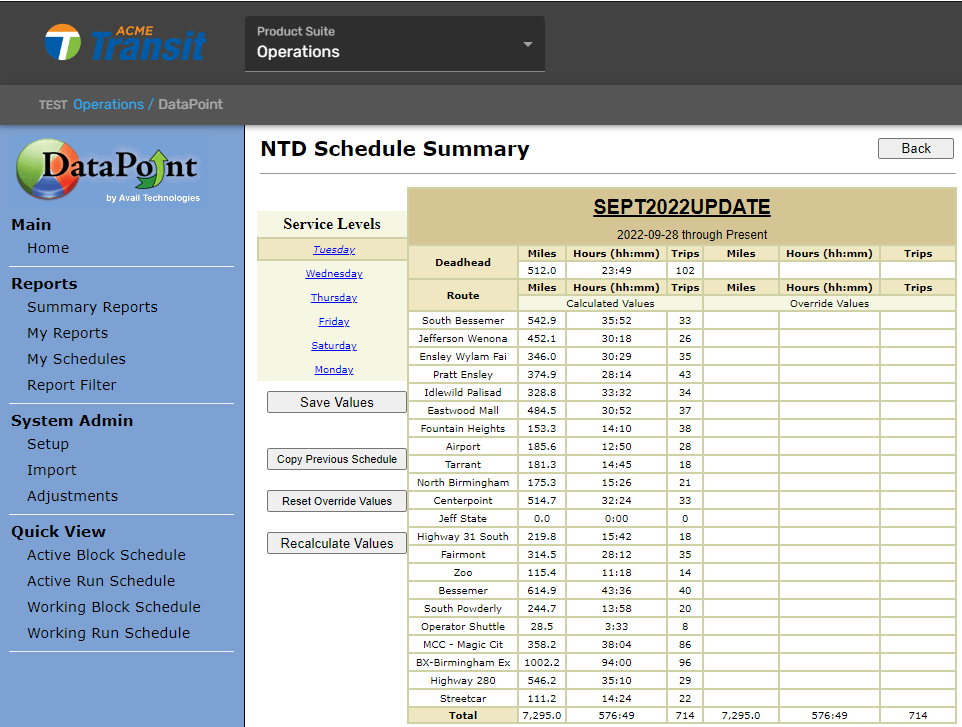The width and height of the screenshot is (962, 727).
Task: Click the SEPT2022UPDATE schedule title
Action: 682,207
